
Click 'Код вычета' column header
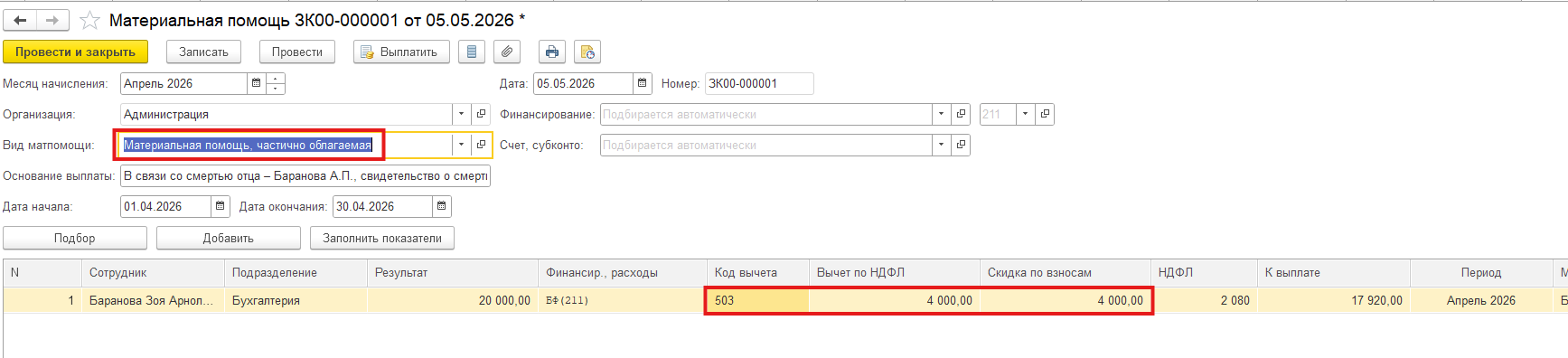tap(757, 272)
